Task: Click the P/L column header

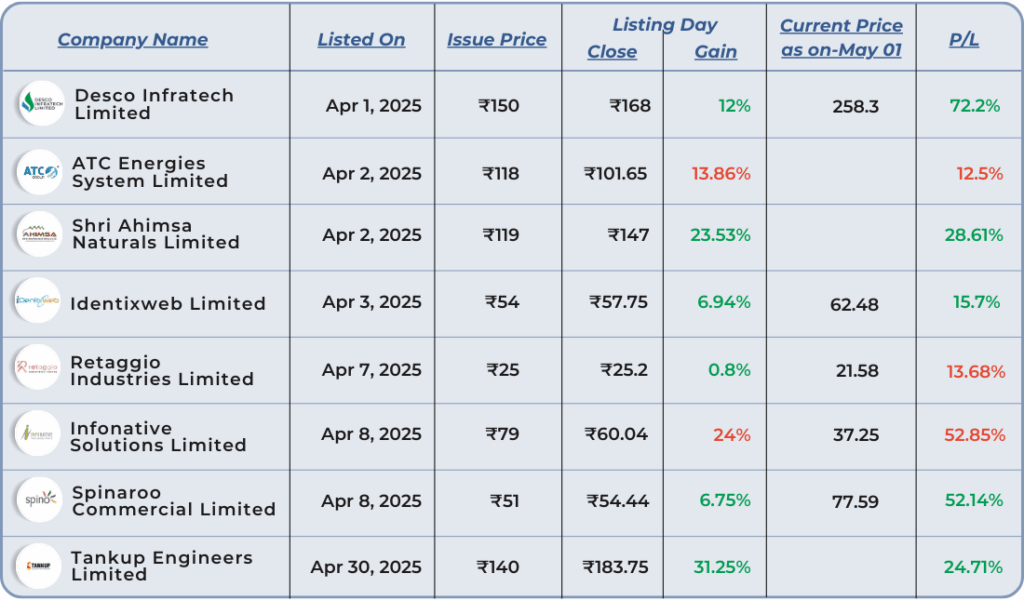Action: tap(964, 40)
